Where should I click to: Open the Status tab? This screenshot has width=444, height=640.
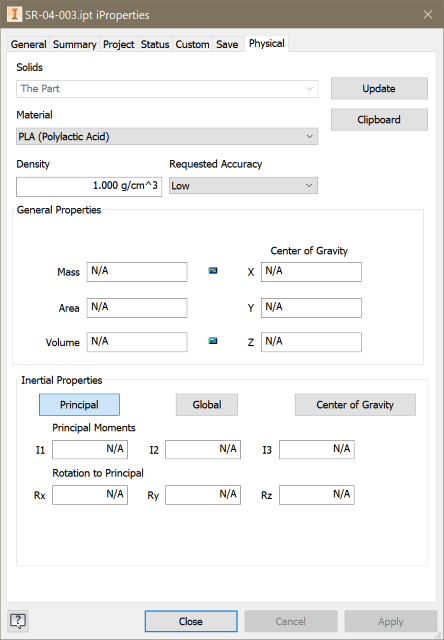click(155, 44)
